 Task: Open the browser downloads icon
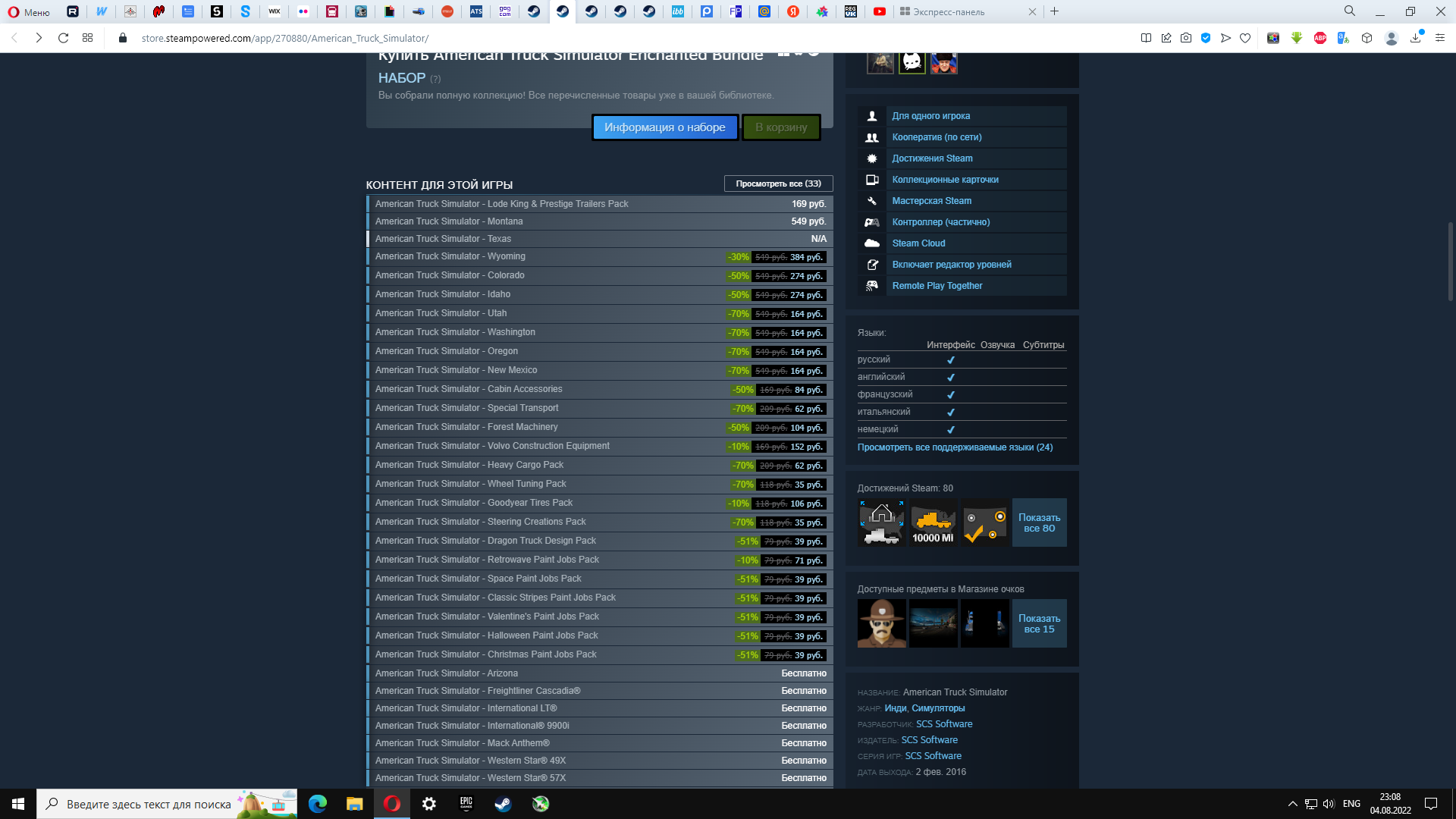[1415, 38]
